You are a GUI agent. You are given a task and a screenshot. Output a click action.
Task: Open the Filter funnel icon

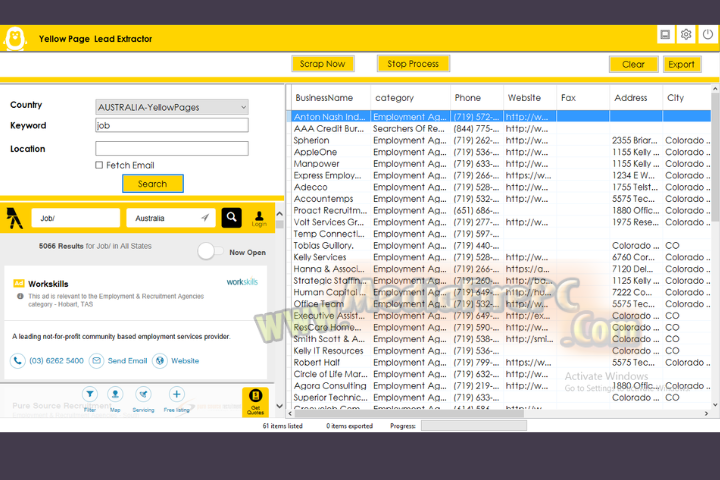point(90,394)
